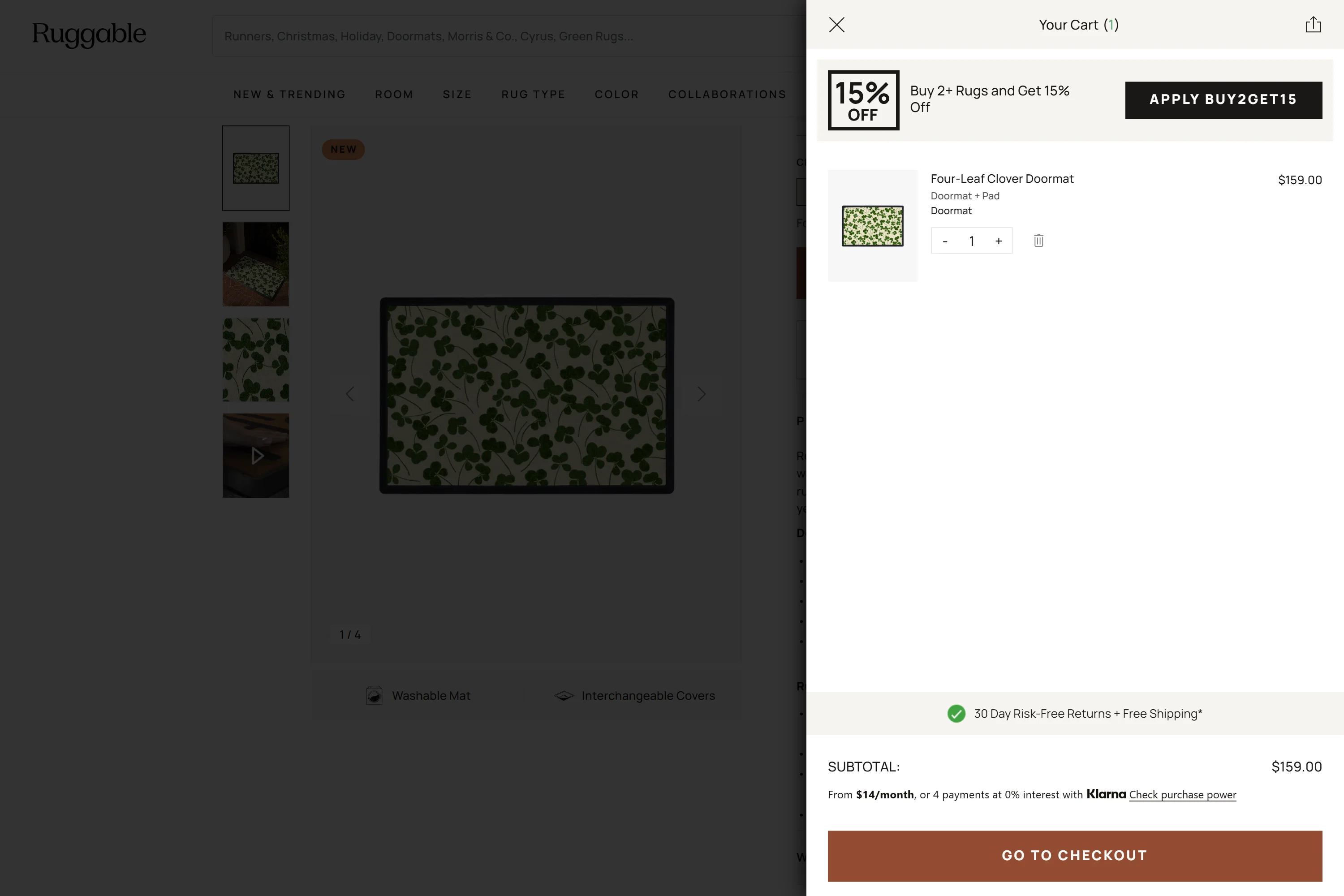Close the cart drawer with X
This screenshot has height=896, width=1344.
point(836,25)
